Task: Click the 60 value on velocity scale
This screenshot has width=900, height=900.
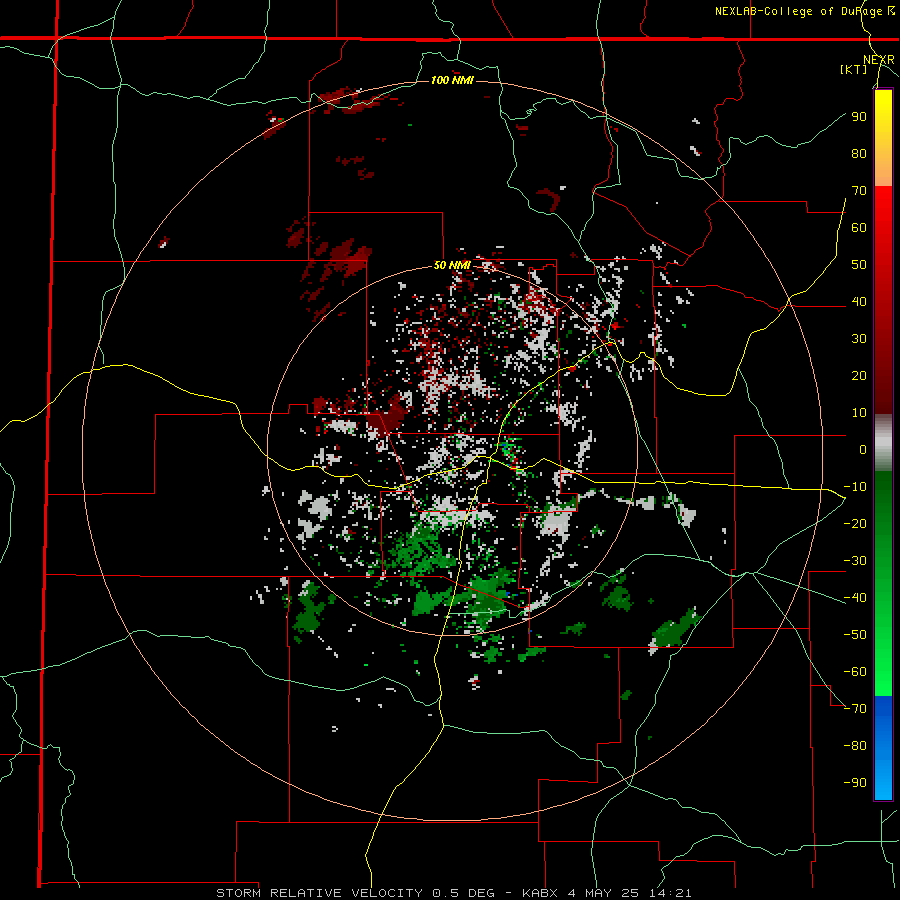Action: [859, 227]
